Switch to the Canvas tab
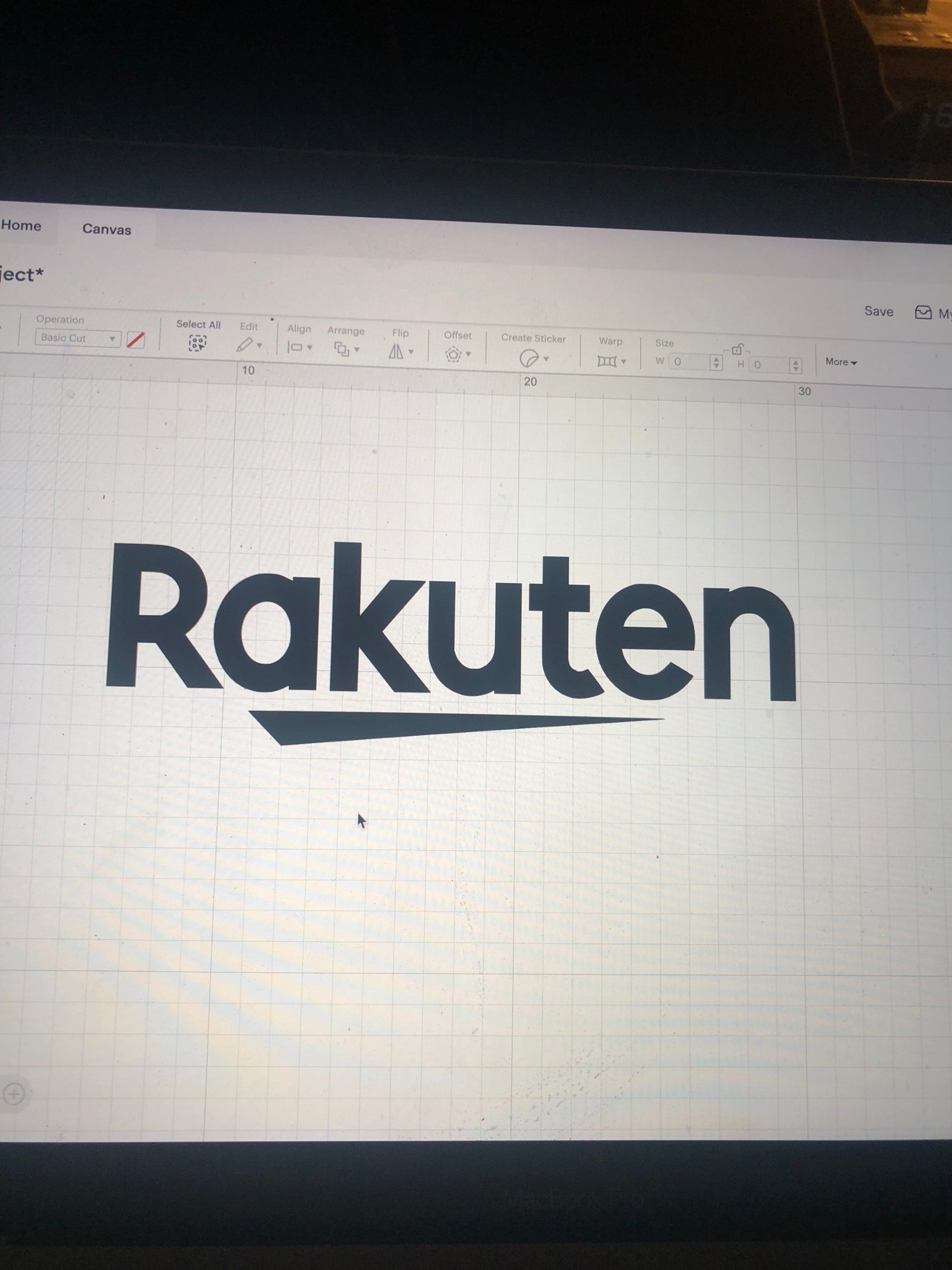The height and width of the screenshot is (1270, 952). tap(107, 230)
